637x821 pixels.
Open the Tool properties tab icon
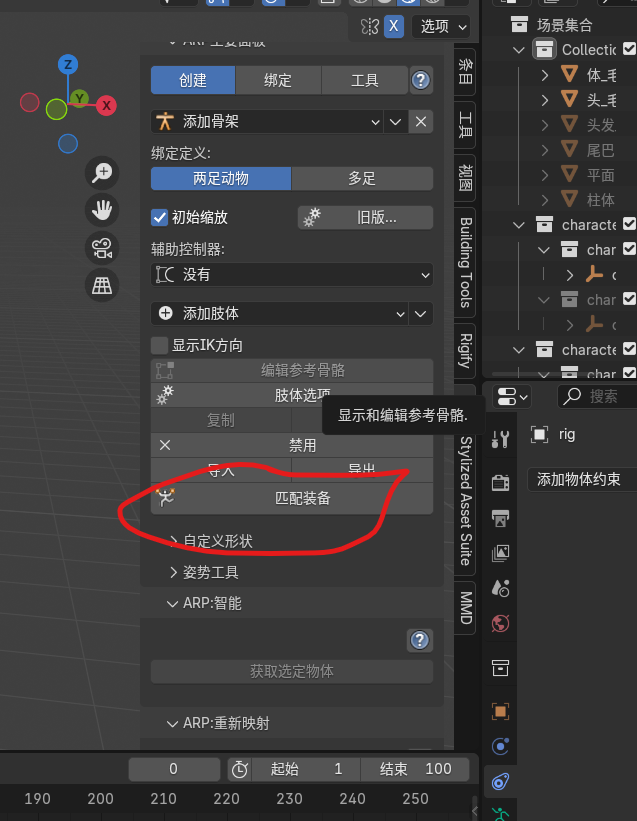(x=500, y=439)
